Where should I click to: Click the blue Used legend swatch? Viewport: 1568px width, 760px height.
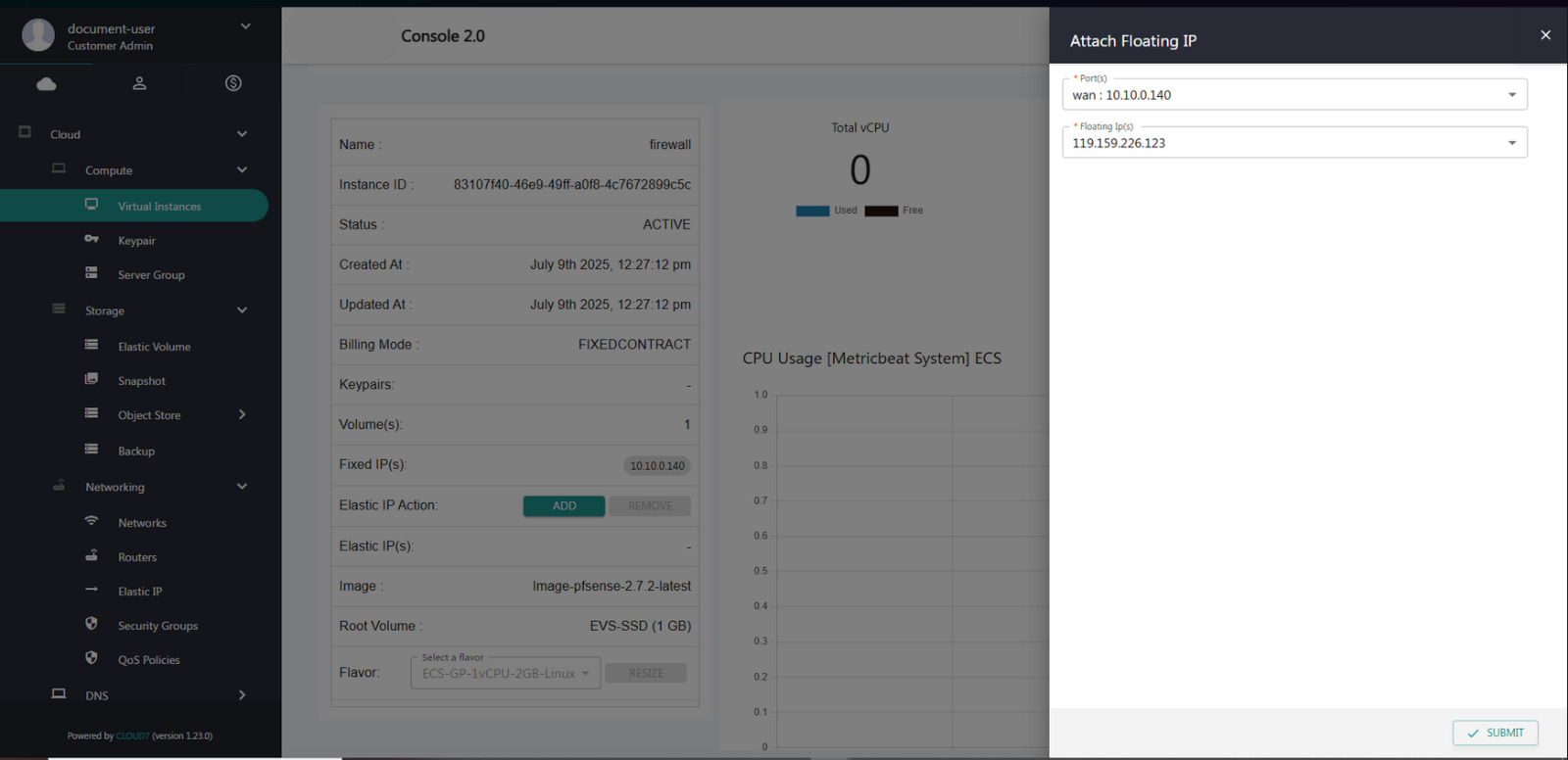812,211
